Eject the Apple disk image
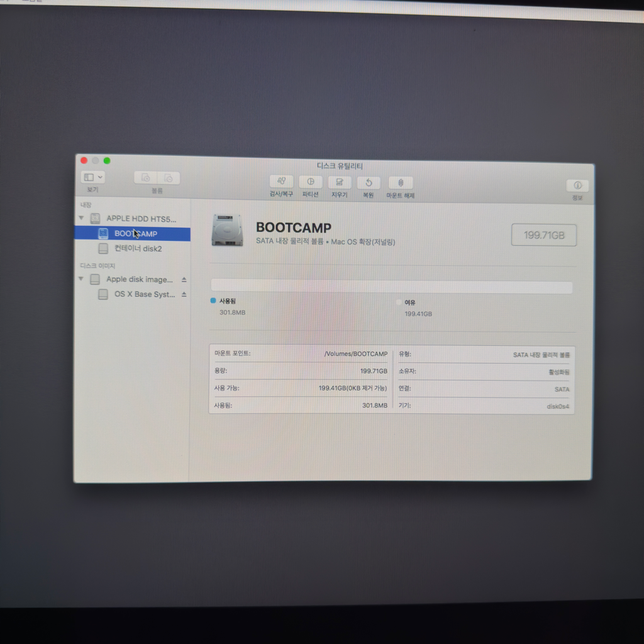The width and height of the screenshot is (644, 644). point(184,280)
